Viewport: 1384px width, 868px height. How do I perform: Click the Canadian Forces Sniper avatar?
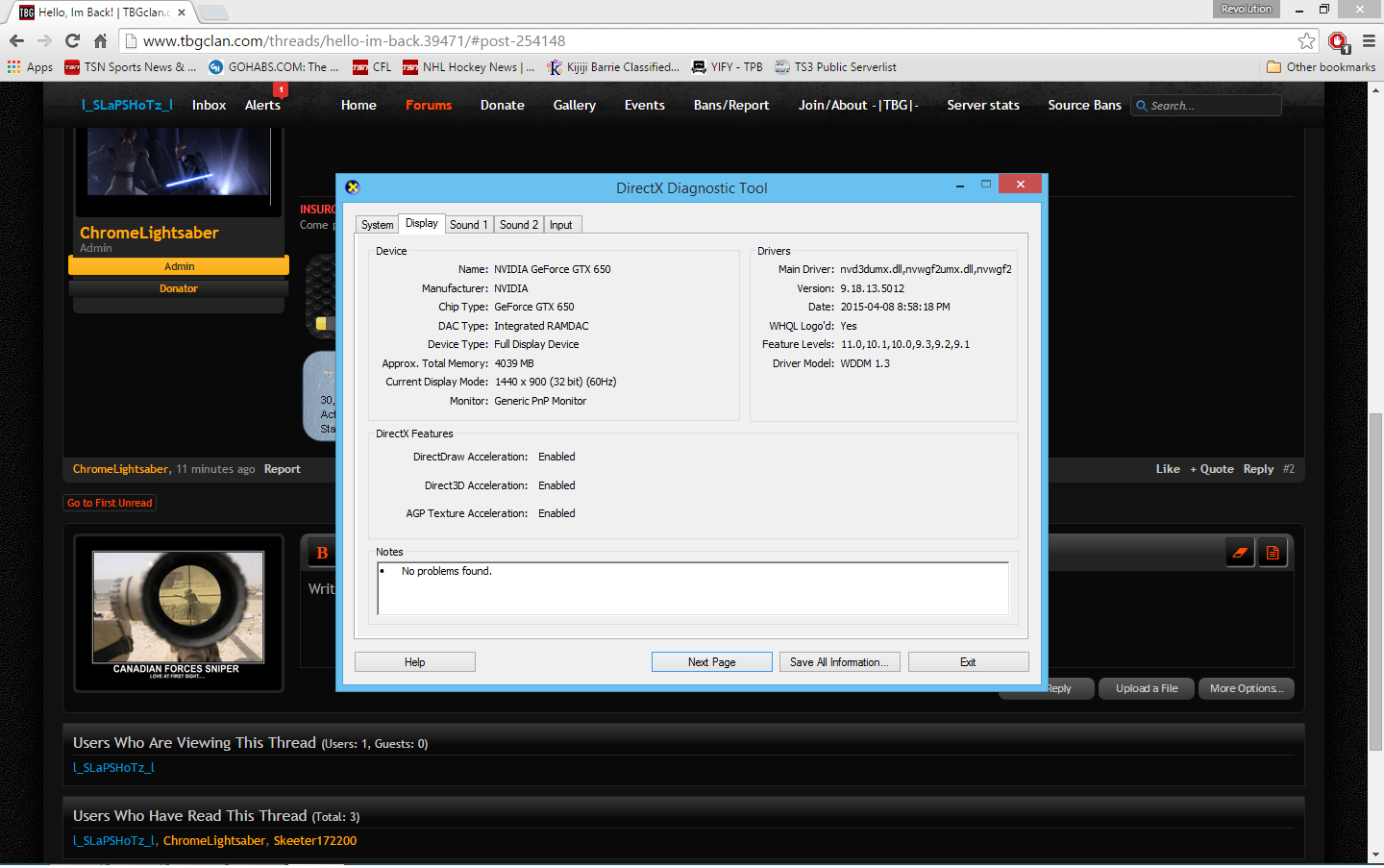178,613
